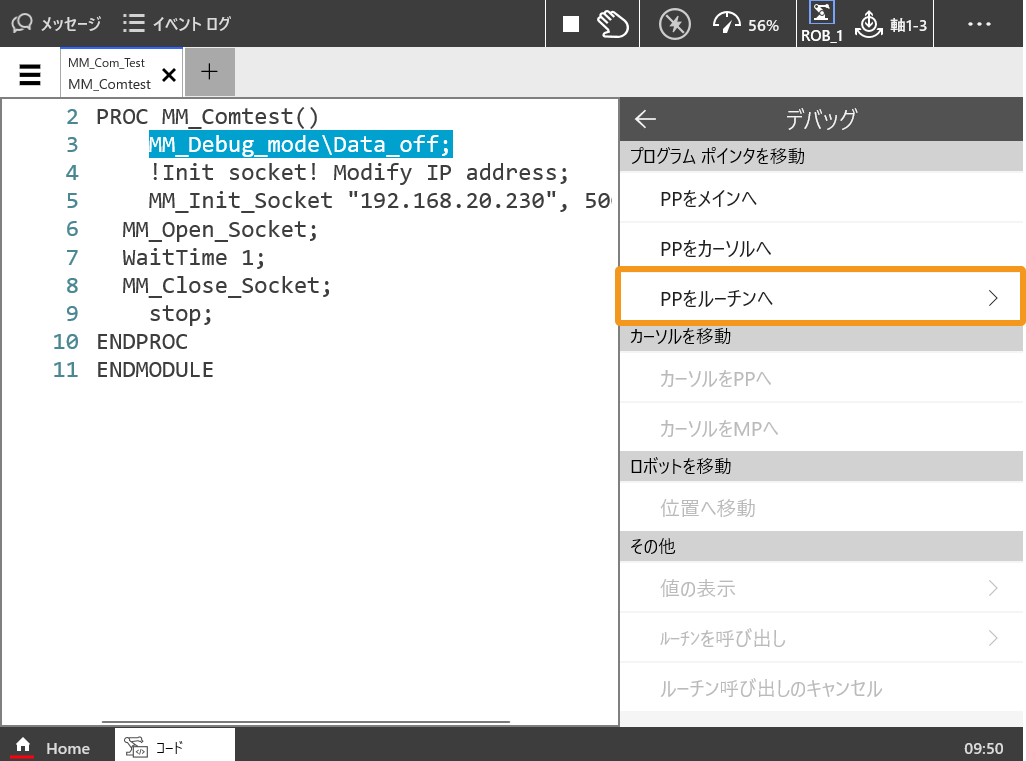Click line number 10 in gutter
Viewport: 1026px width, 761px height.
pyautogui.click(x=65, y=342)
